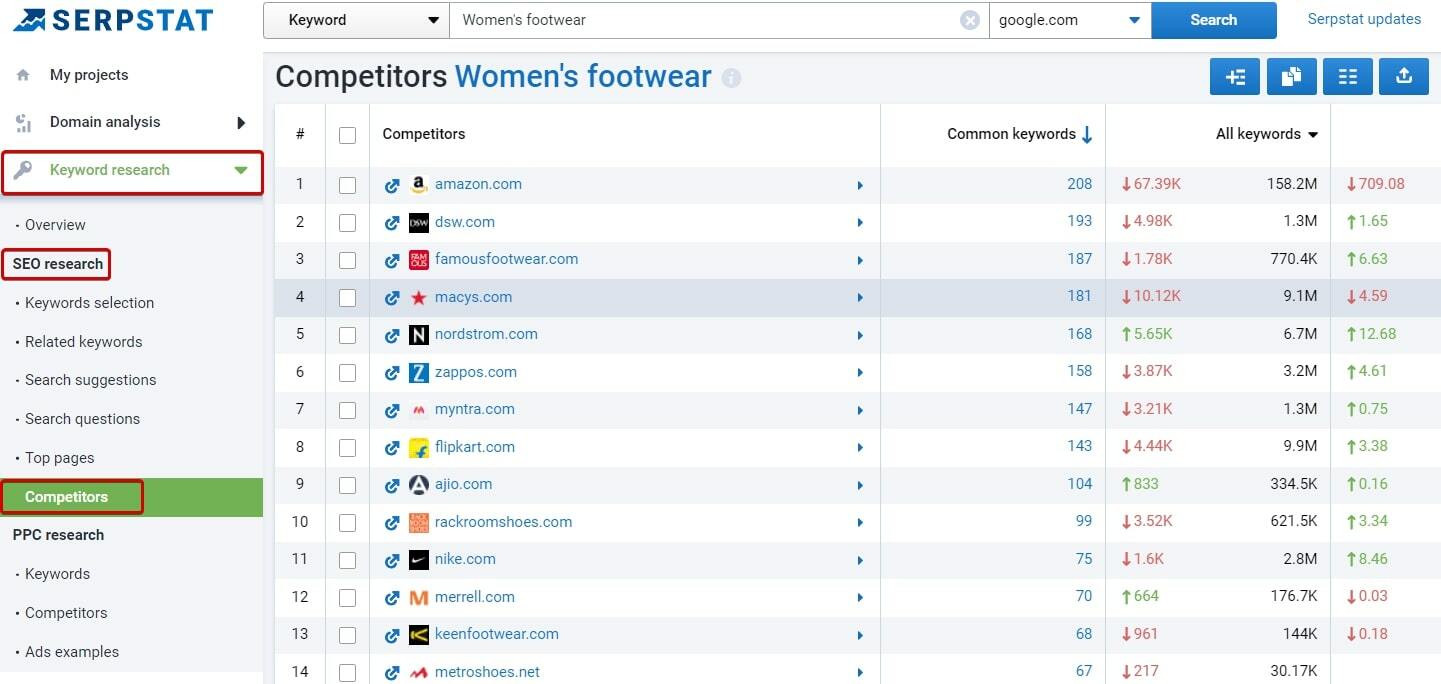
Task: Open Related keywords in sidebar
Action: [84, 342]
